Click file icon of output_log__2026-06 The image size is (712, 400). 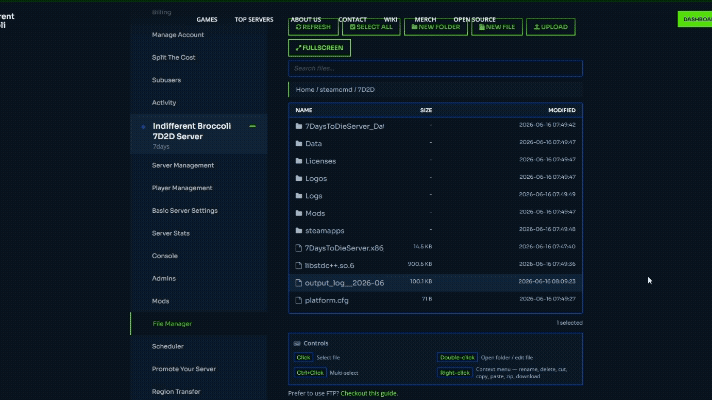[x=298, y=283]
